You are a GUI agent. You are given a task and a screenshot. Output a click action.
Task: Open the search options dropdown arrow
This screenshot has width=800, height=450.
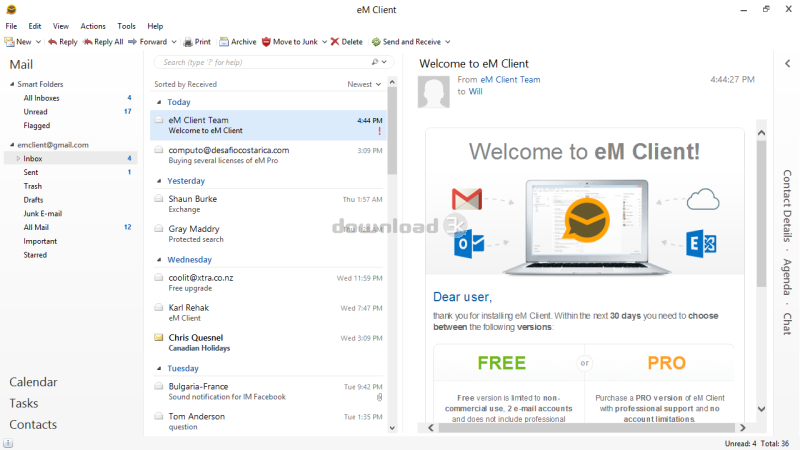click(x=384, y=62)
